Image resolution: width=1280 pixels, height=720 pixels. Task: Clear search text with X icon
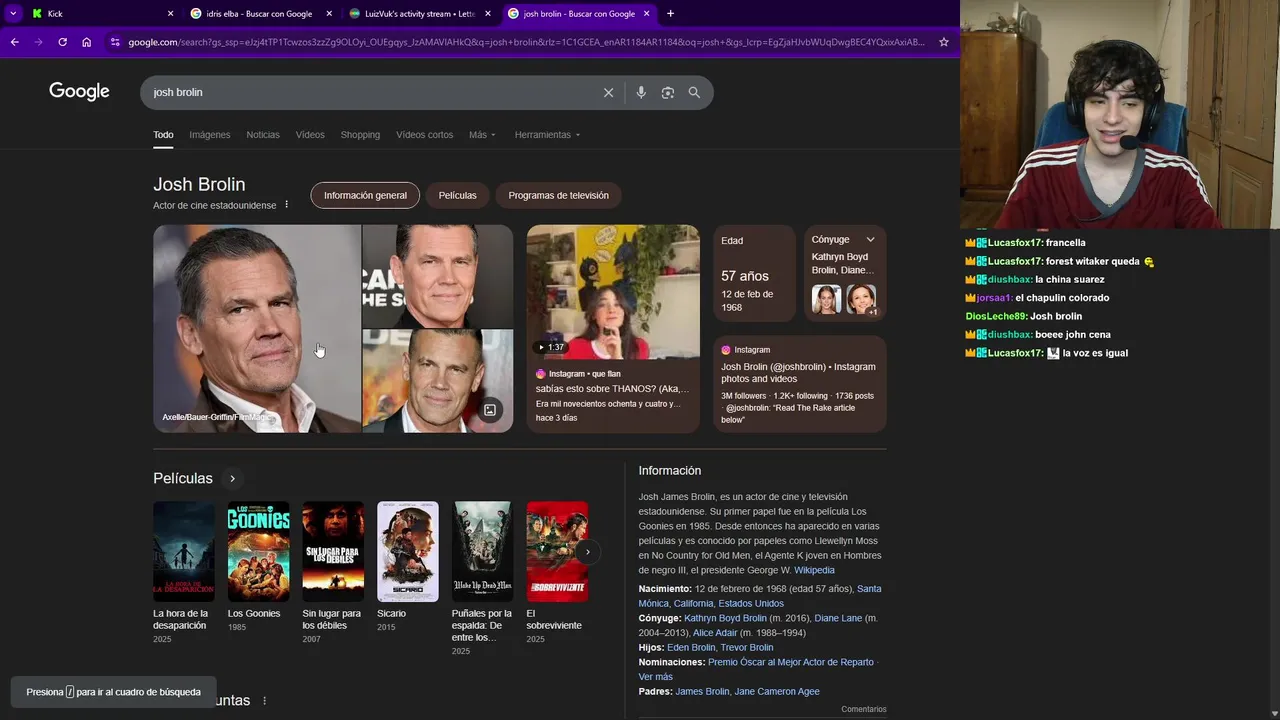click(x=608, y=92)
